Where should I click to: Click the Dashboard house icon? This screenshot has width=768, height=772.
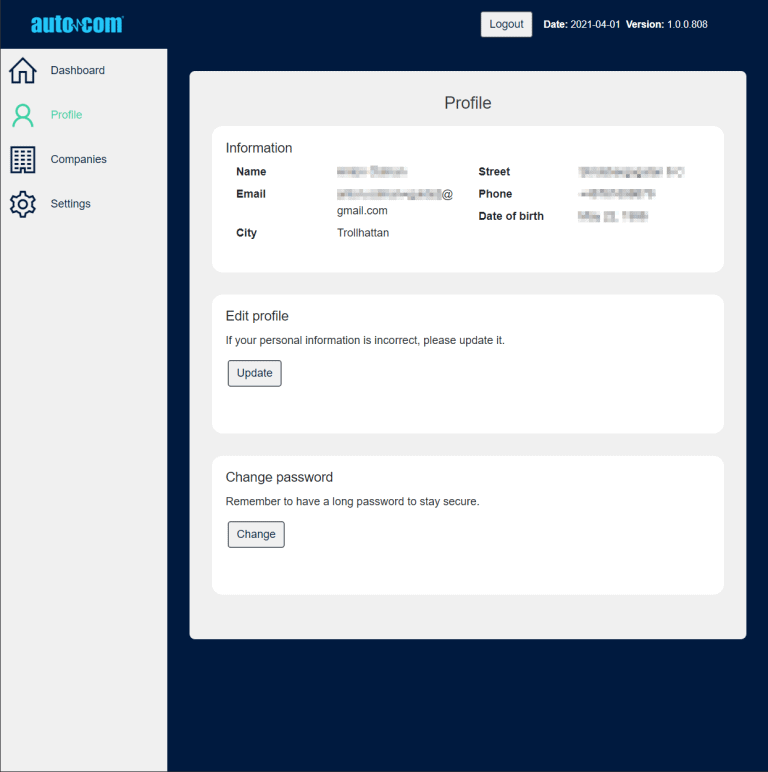[x=23, y=70]
